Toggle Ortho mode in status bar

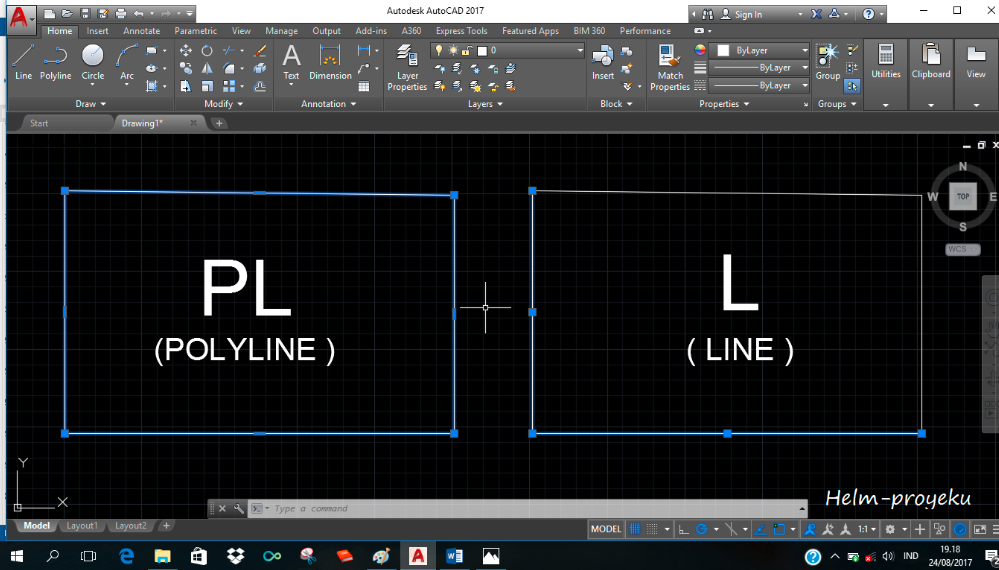coord(684,529)
